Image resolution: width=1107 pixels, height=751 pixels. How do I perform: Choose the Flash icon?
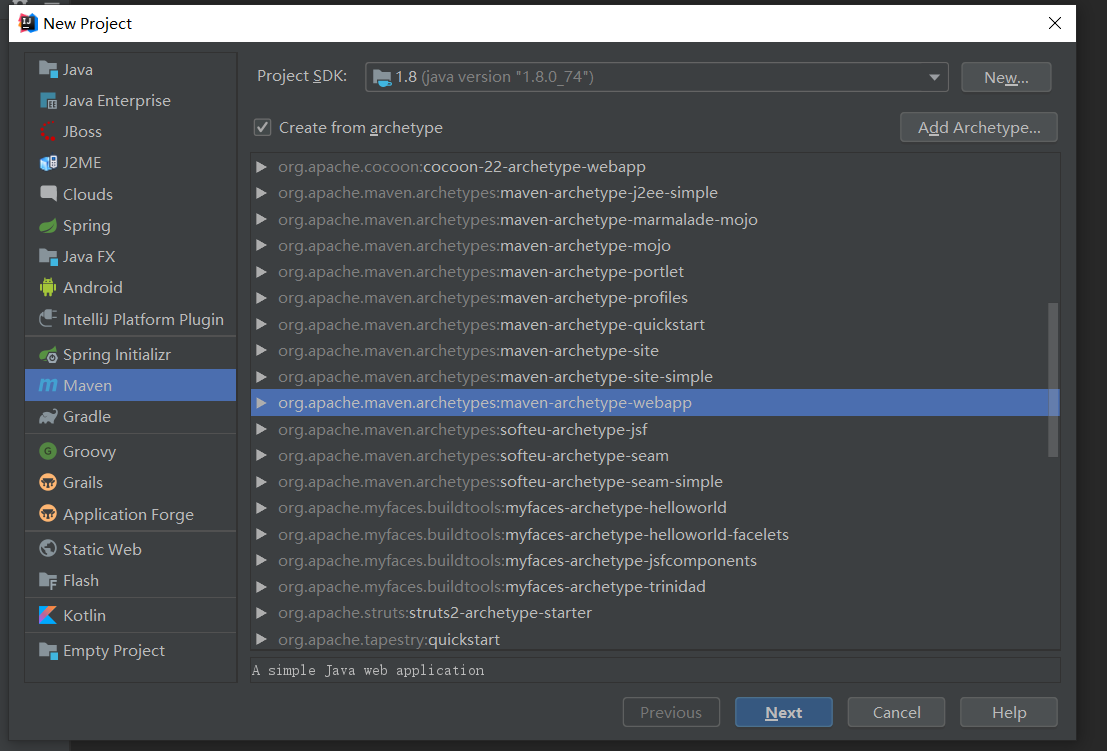coord(48,580)
